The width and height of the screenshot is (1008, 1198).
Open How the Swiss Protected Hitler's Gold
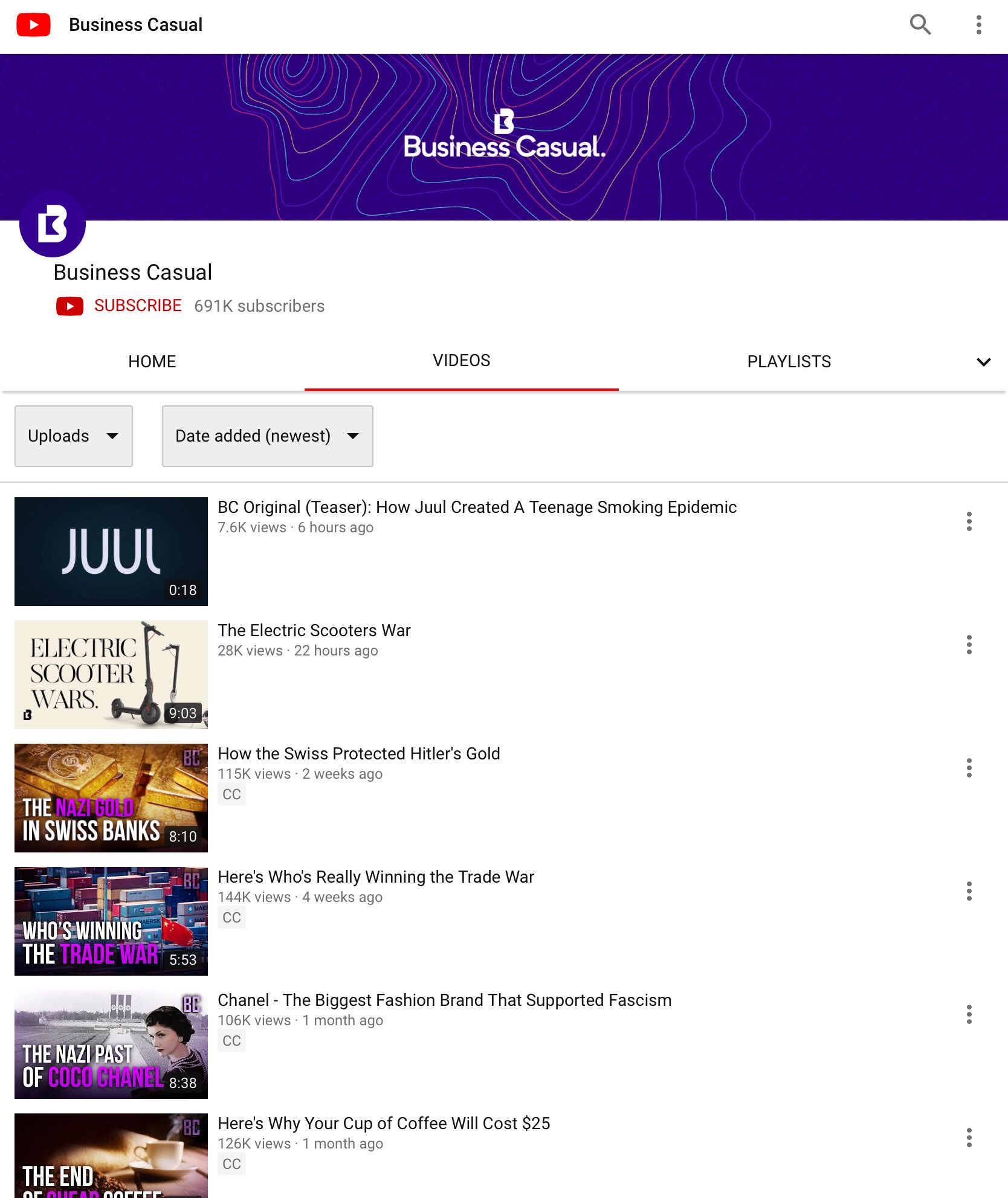[359, 753]
